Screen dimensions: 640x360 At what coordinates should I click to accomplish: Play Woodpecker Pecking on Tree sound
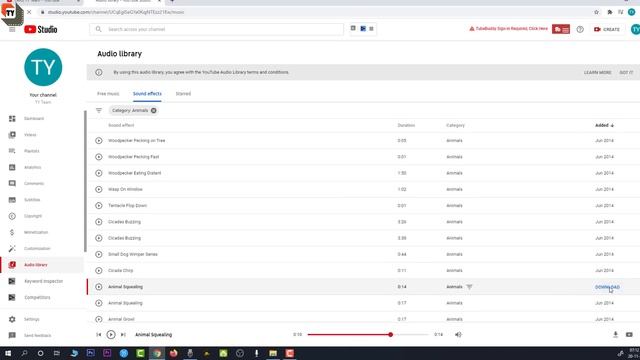(x=99, y=140)
